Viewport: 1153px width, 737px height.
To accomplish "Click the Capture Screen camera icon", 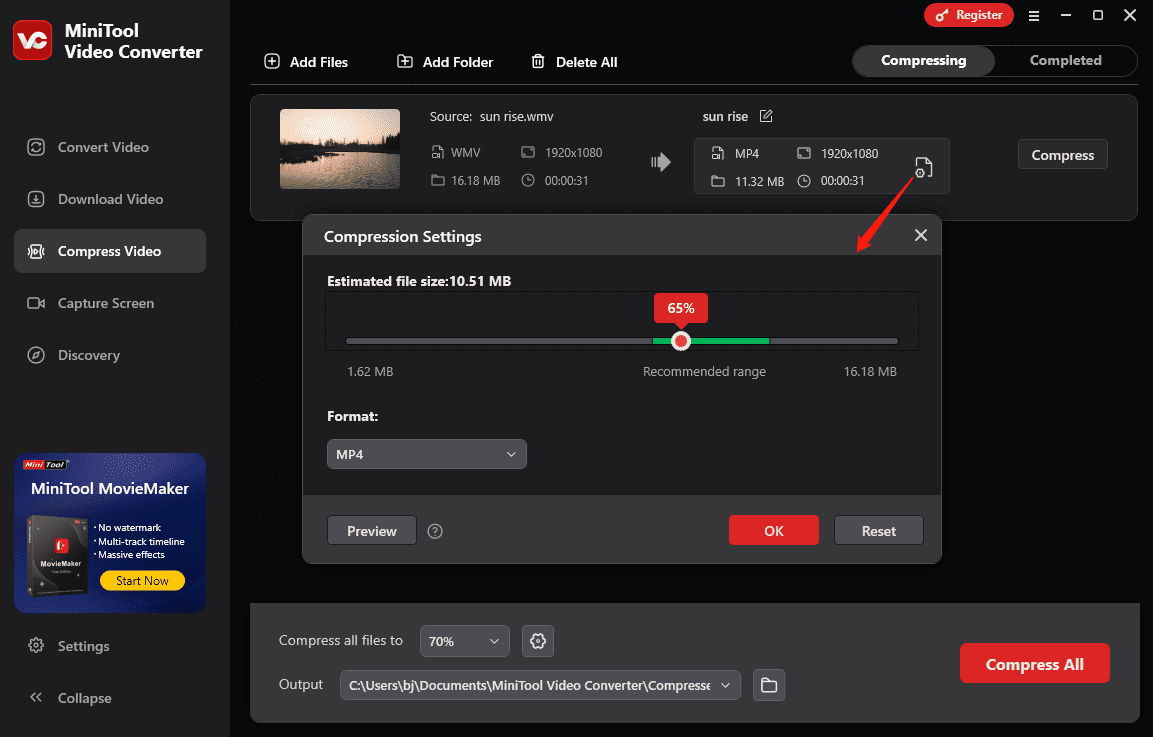I will click(36, 303).
